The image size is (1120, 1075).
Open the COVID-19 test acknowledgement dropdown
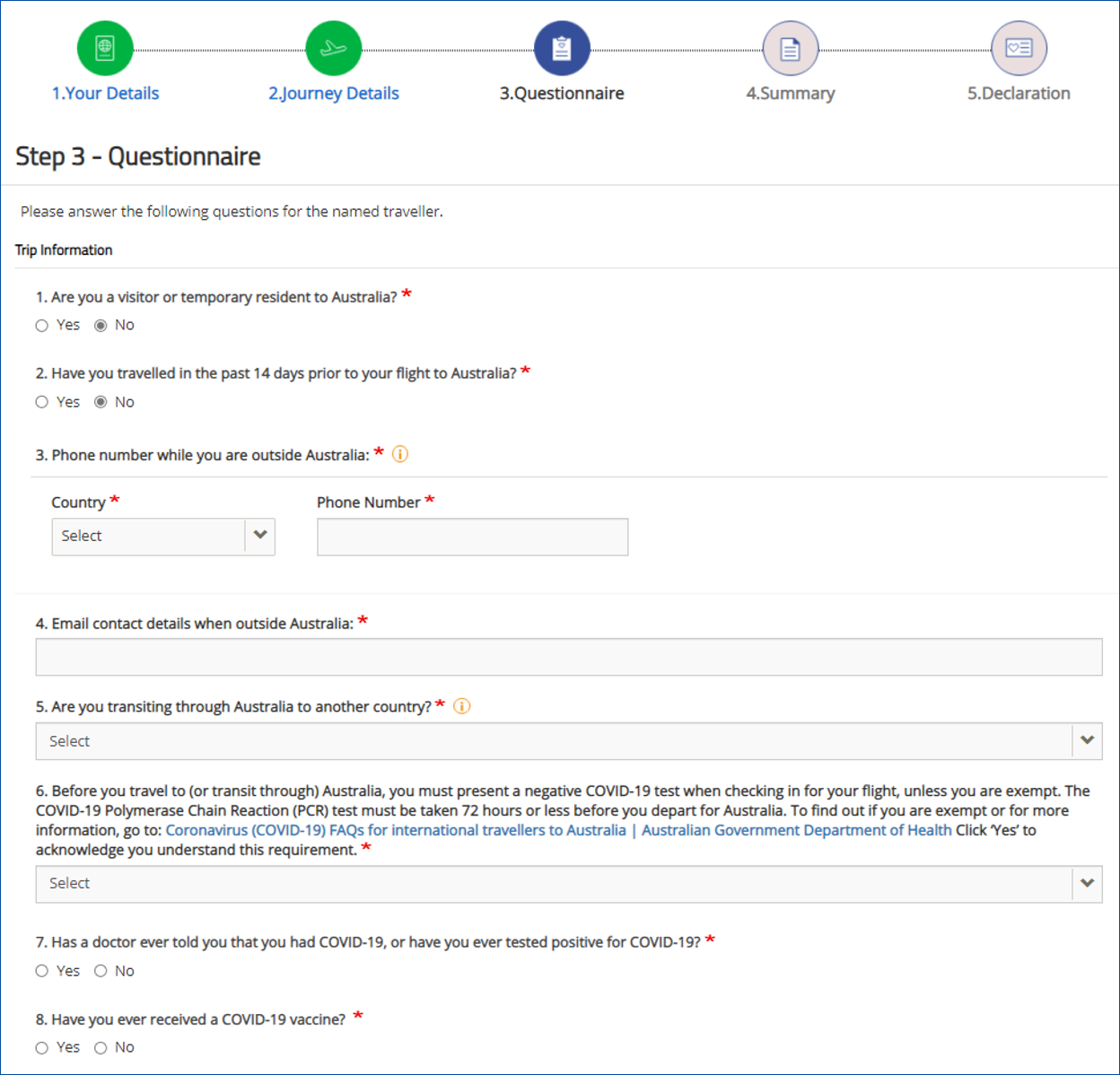pos(568,884)
